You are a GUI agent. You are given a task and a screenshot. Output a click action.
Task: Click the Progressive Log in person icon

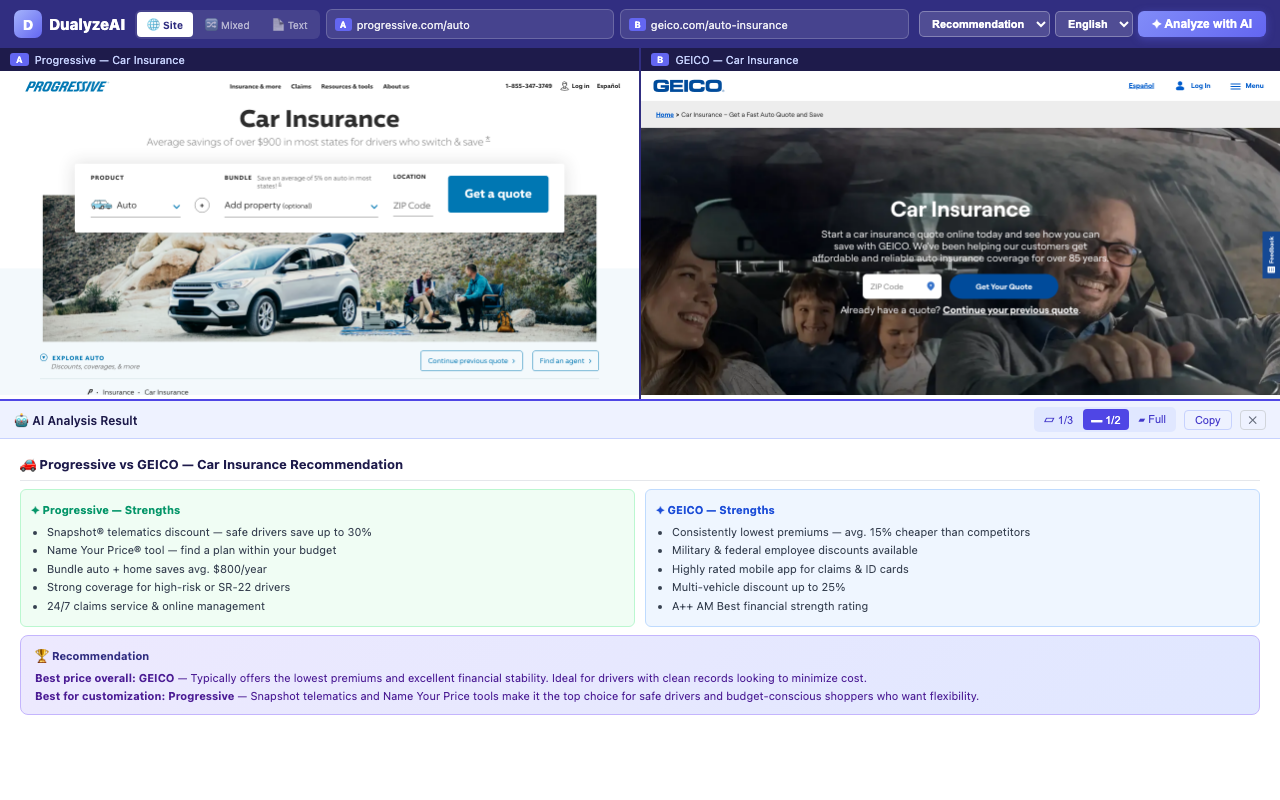pos(565,87)
